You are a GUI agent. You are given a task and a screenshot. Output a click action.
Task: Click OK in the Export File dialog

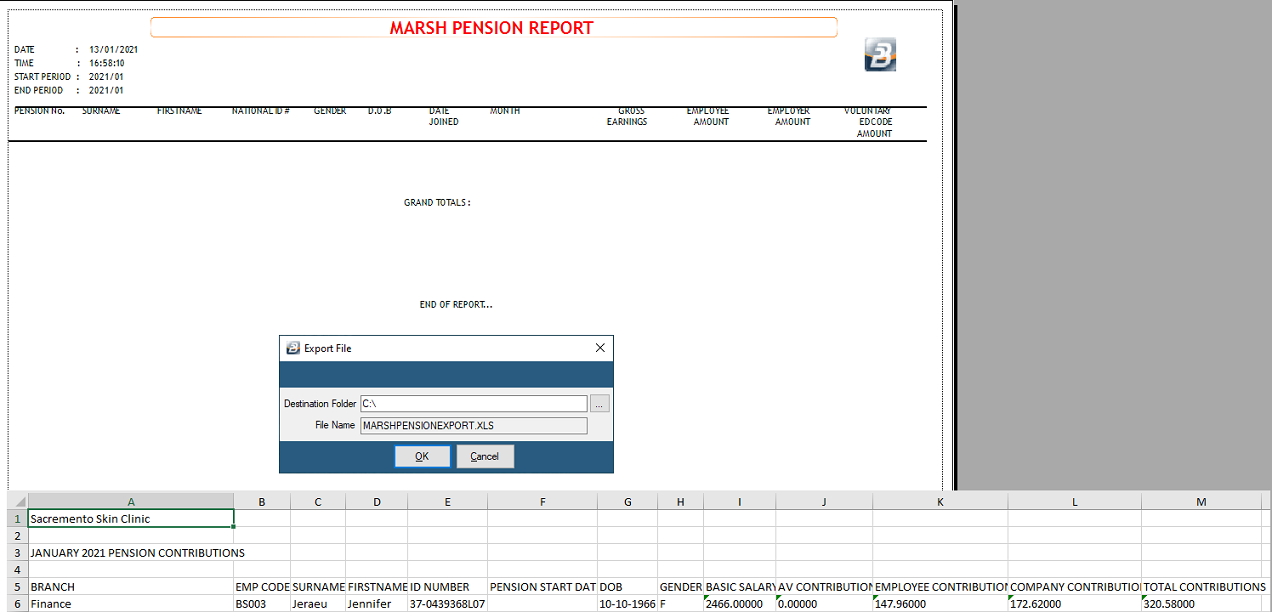point(422,456)
